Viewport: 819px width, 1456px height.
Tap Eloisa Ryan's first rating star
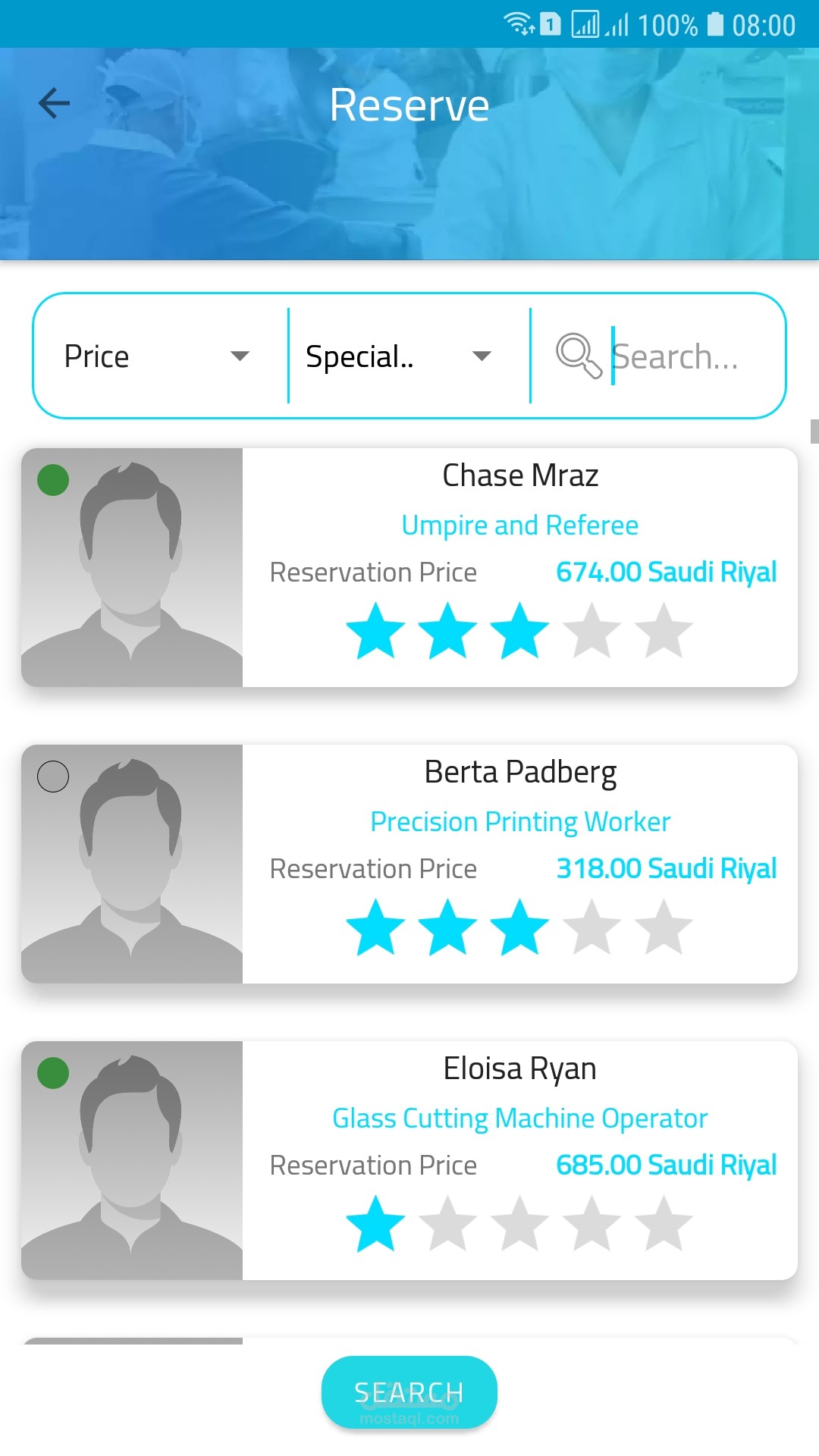click(375, 1223)
